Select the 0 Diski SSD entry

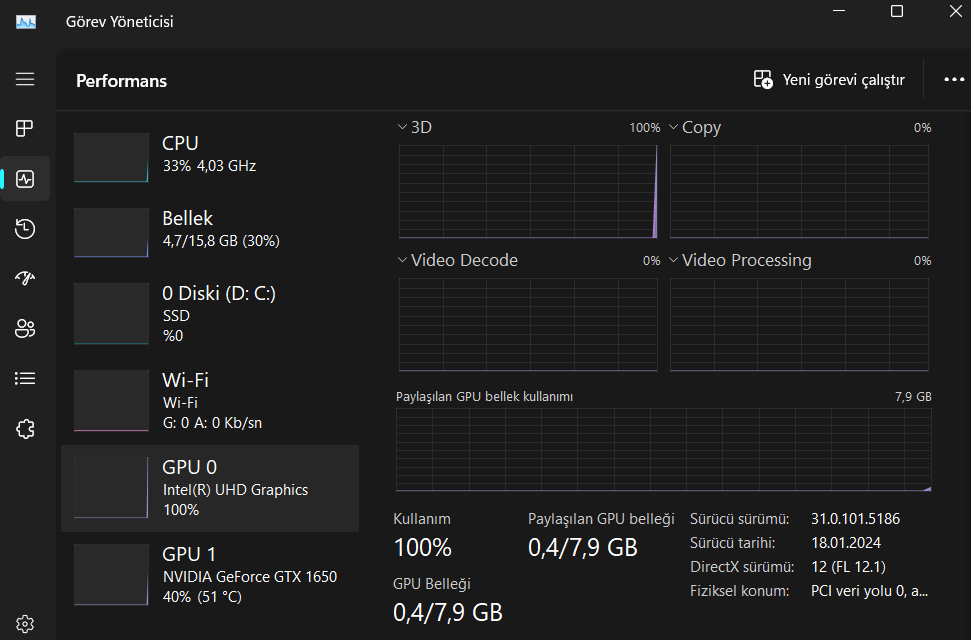[x=210, y=314]
